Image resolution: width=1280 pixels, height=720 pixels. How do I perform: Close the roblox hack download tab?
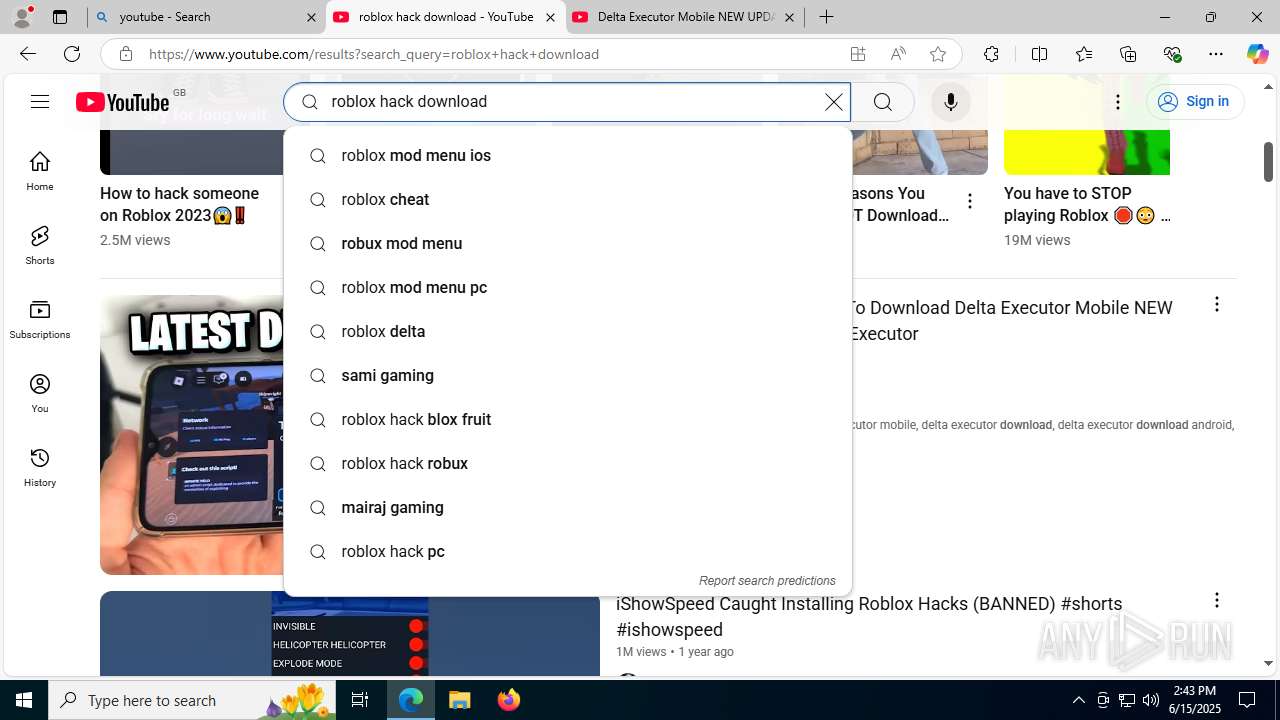[550, 17]
